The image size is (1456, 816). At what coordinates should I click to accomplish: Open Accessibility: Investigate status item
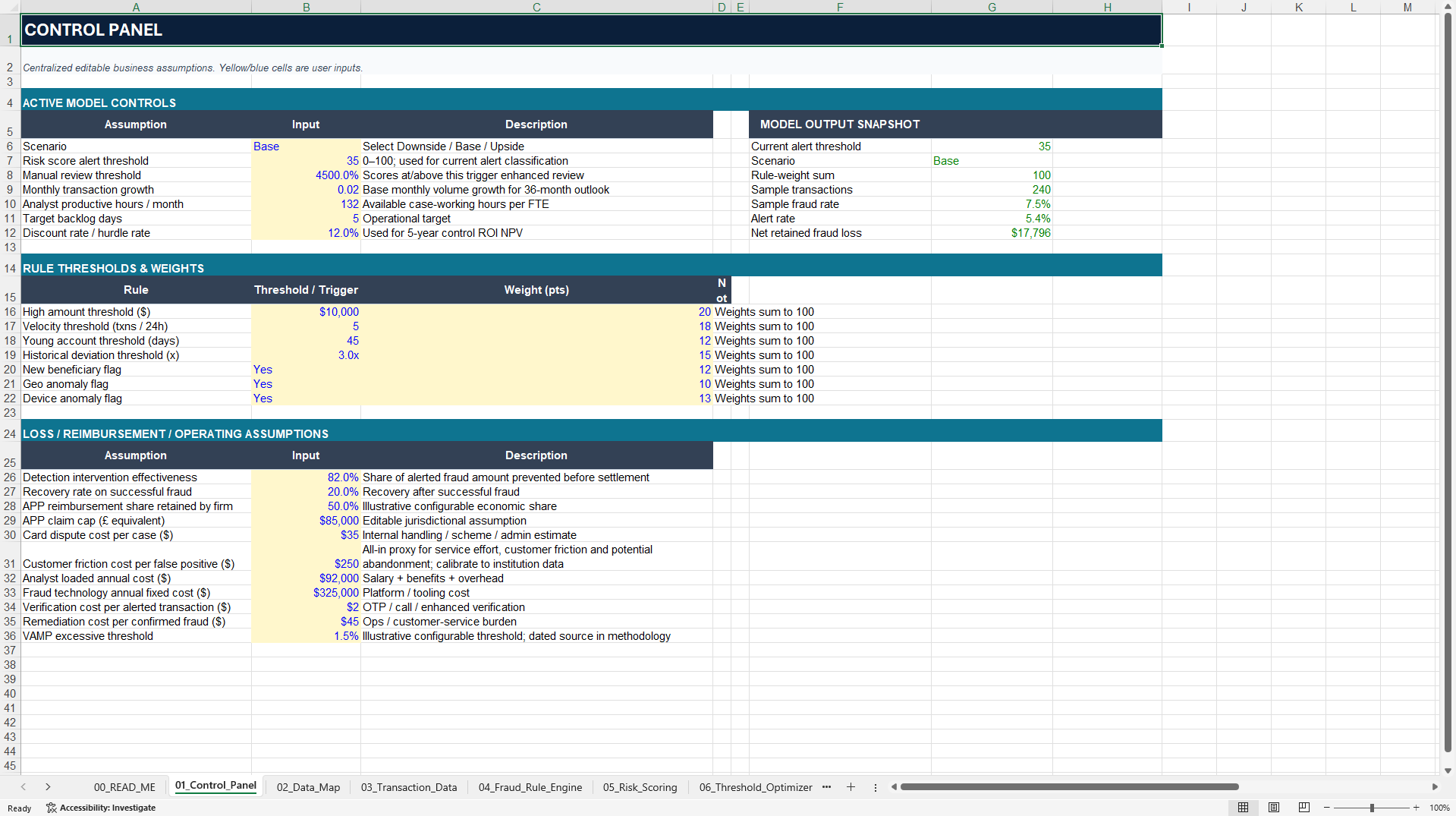point(101,808)
